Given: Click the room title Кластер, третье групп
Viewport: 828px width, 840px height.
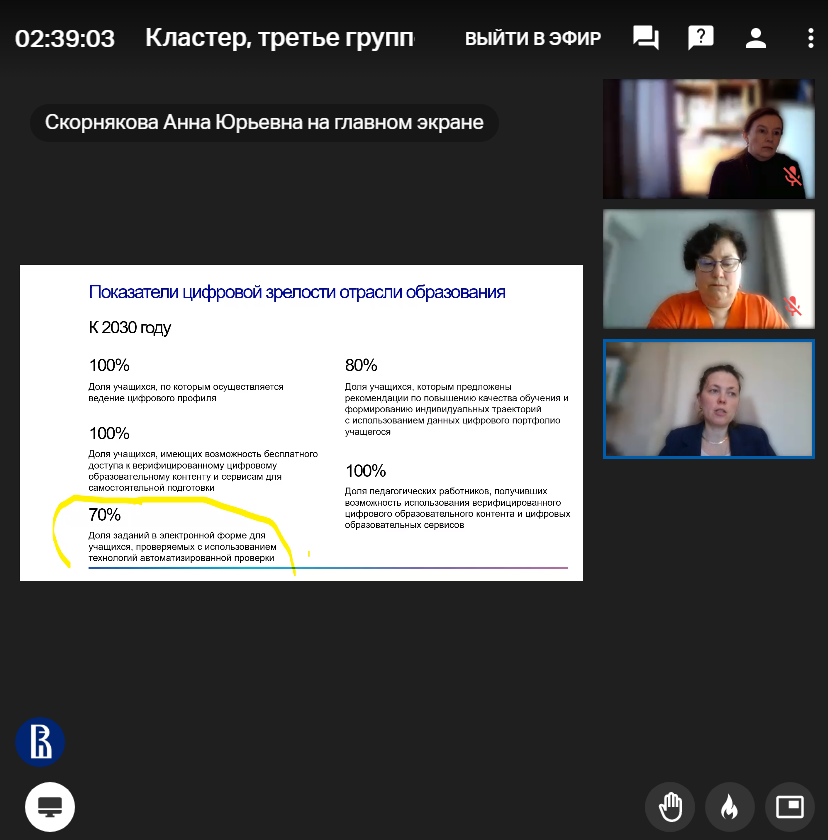Looking at the screenshot, I should click(279, 39).
